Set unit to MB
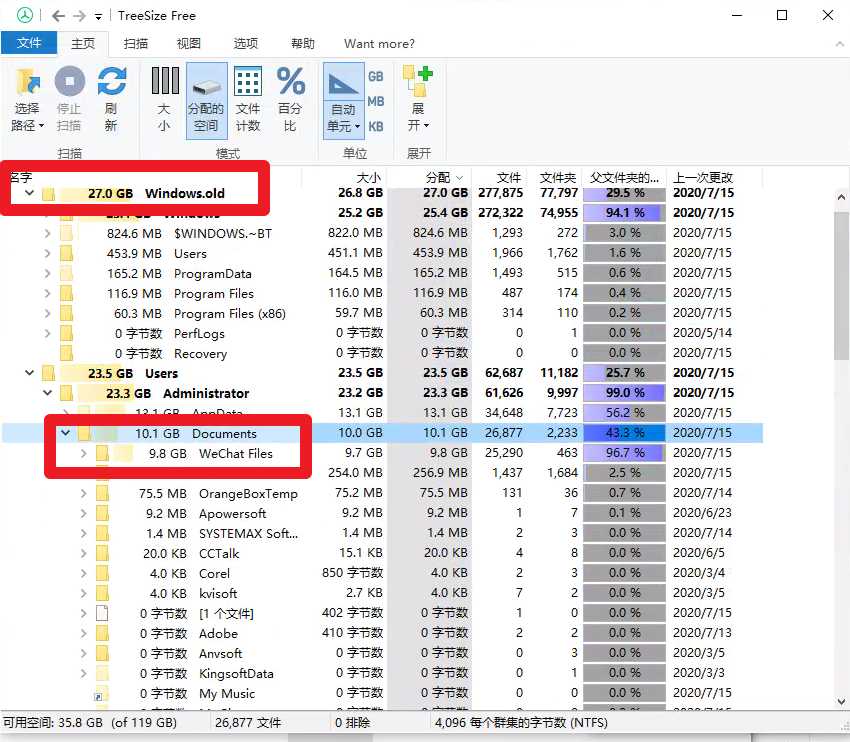The height and width of the screenshot is (742, 850). click(376, 101)
